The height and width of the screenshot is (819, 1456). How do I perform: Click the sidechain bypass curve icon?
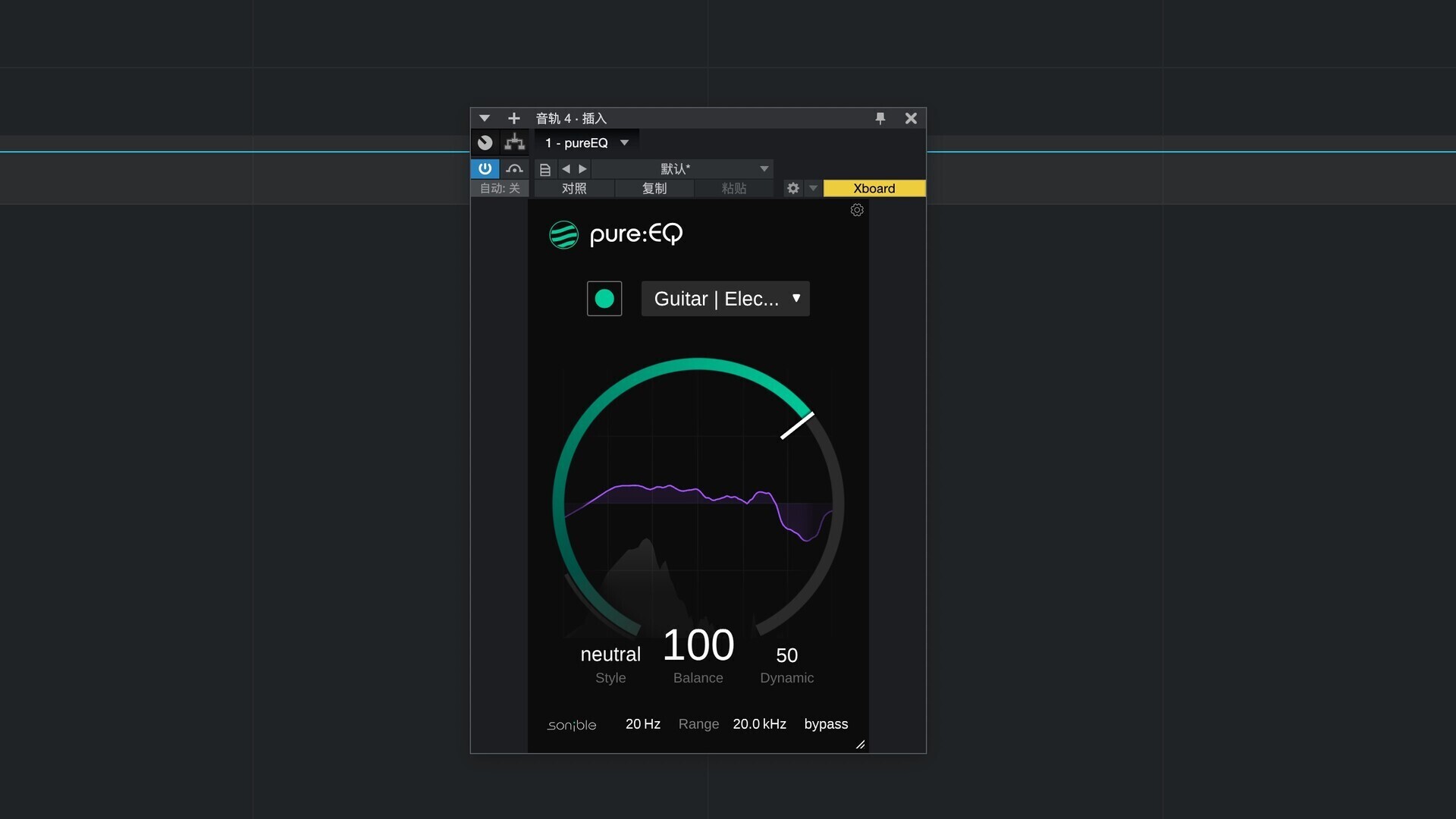(x=515, y=168)
